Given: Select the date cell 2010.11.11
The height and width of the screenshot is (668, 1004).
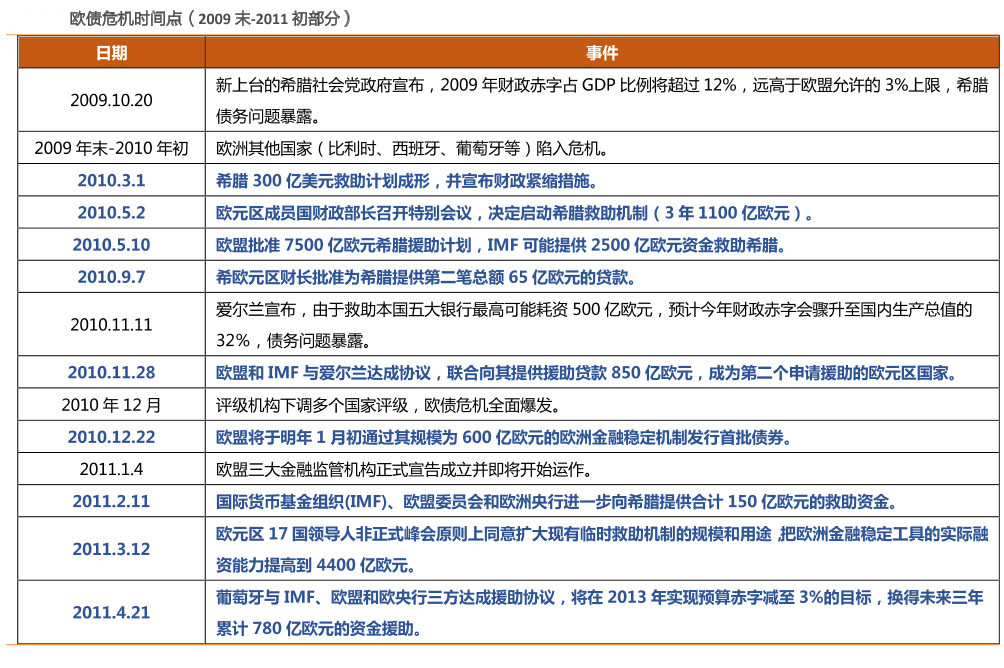Looking at the screenshot, I should click(x=111, y=324).
